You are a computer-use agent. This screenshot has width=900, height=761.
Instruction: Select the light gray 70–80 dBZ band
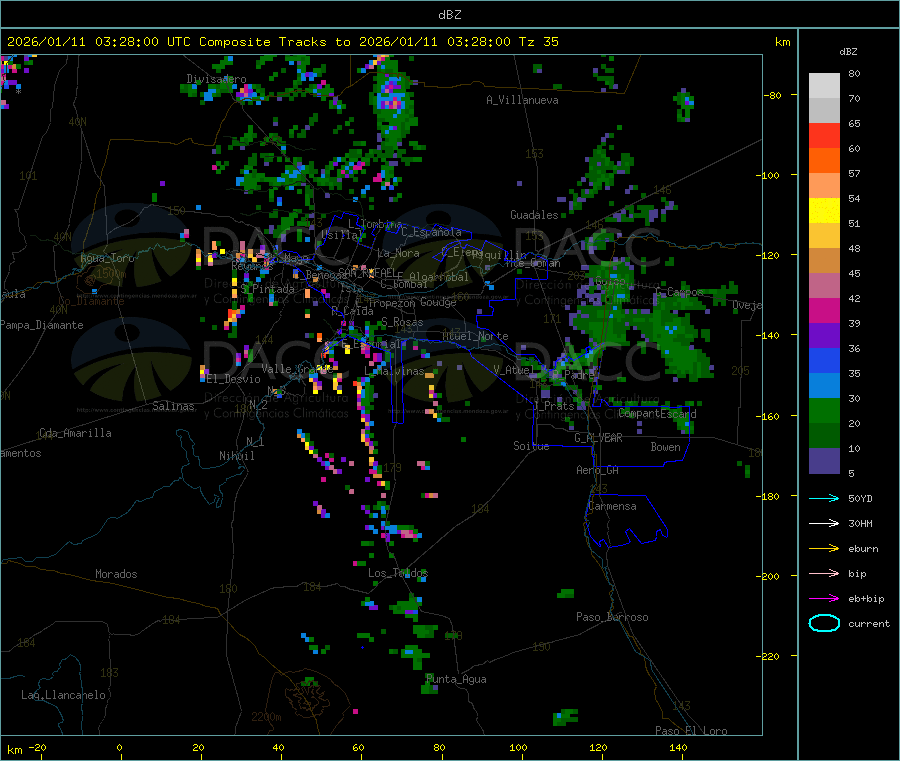824,86
